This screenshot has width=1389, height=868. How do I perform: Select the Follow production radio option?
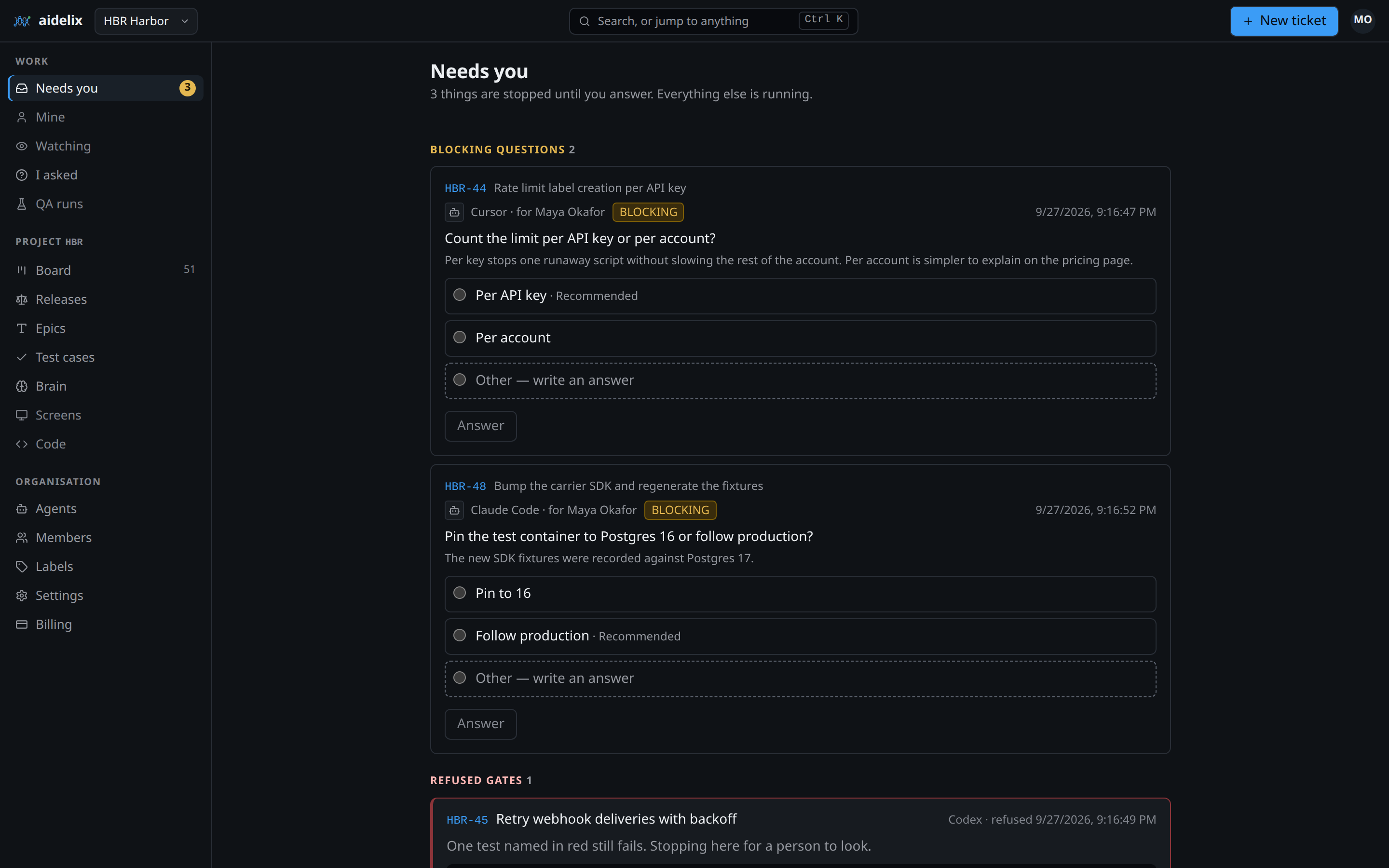(800, 637)
